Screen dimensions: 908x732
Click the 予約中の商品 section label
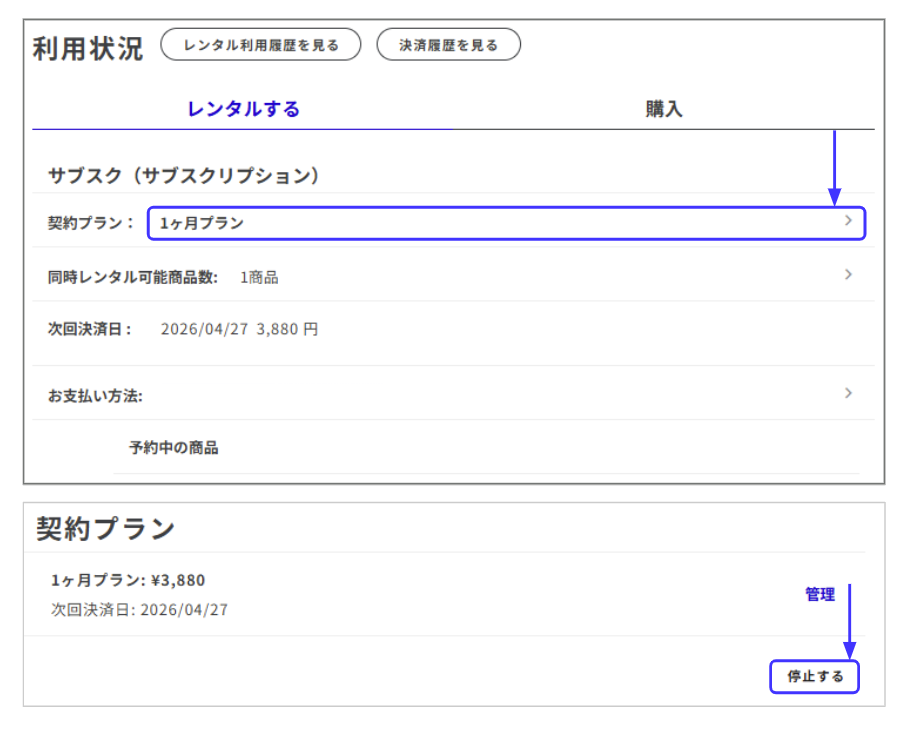(173, 447)
